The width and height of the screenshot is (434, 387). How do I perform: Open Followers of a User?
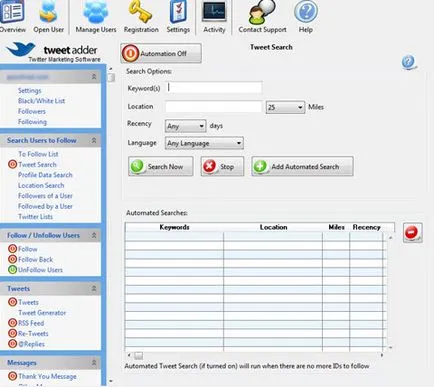[x=45, y=196]
